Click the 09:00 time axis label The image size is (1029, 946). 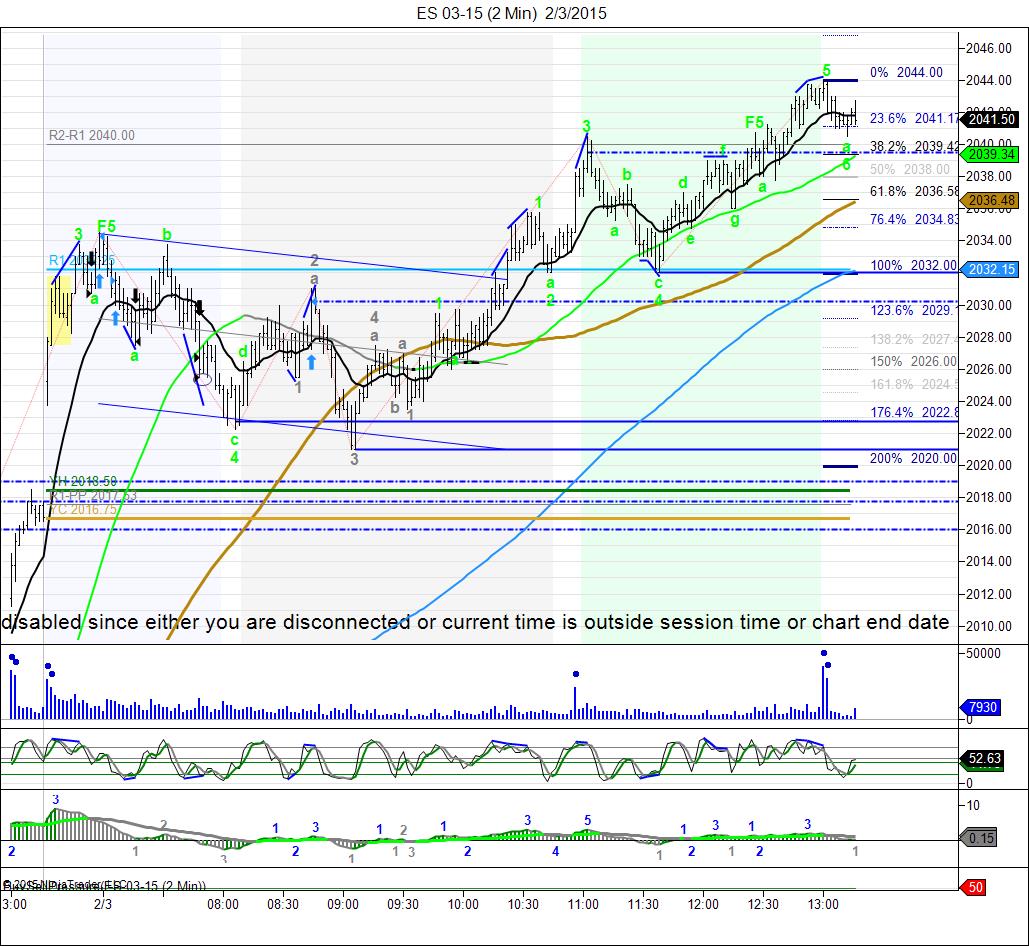(x=343, y=905)
